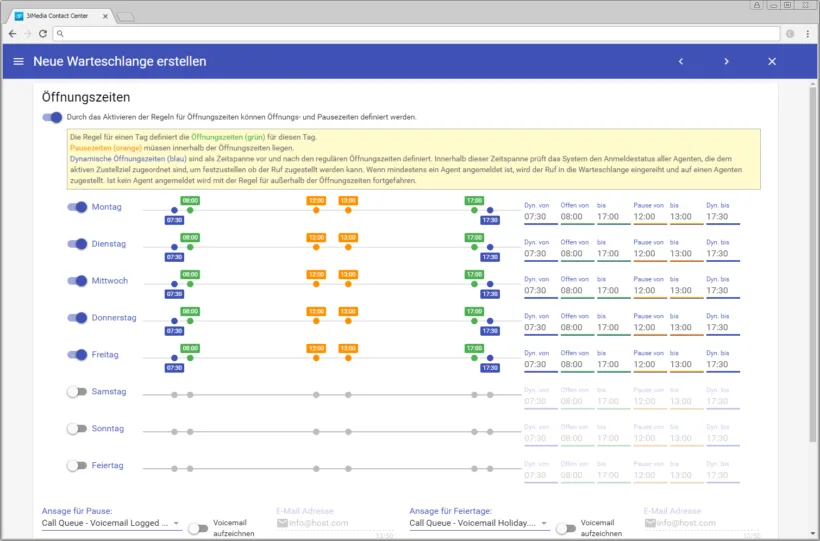Open the browser three-dot menu
Image resolution: width=820 pixels, height=541 pixels.
coord(808,33)
